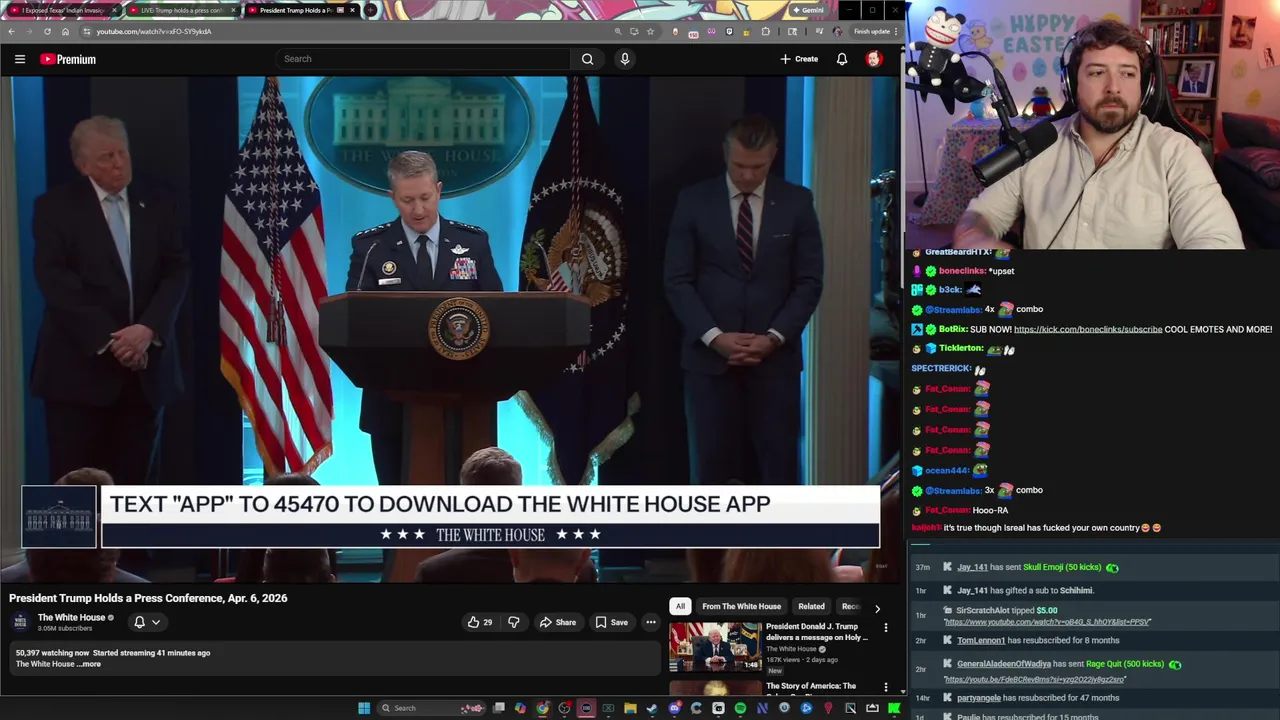Start voice search with the microphone icon
Viewport: 1280px width, 720px height.
(x=625, y=59)
